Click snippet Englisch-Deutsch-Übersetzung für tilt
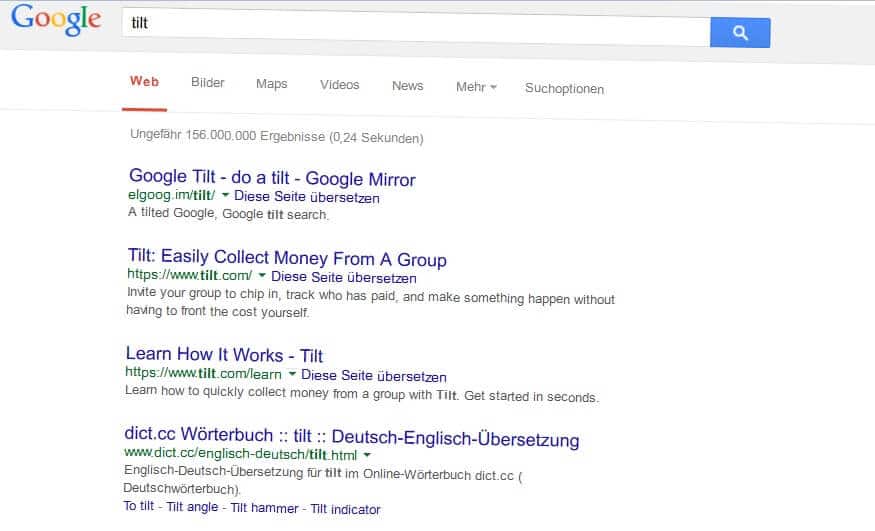 coord(323,480)
